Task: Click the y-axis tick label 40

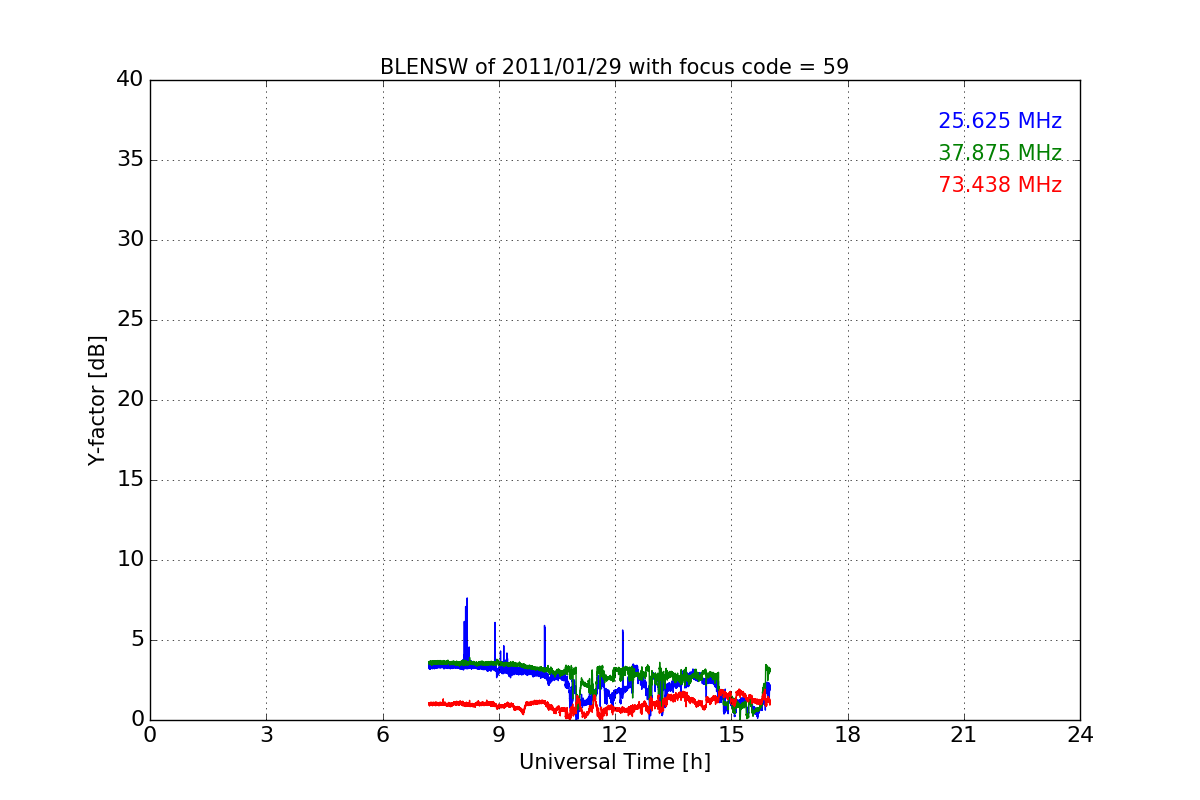Action: tap(130, 80)
